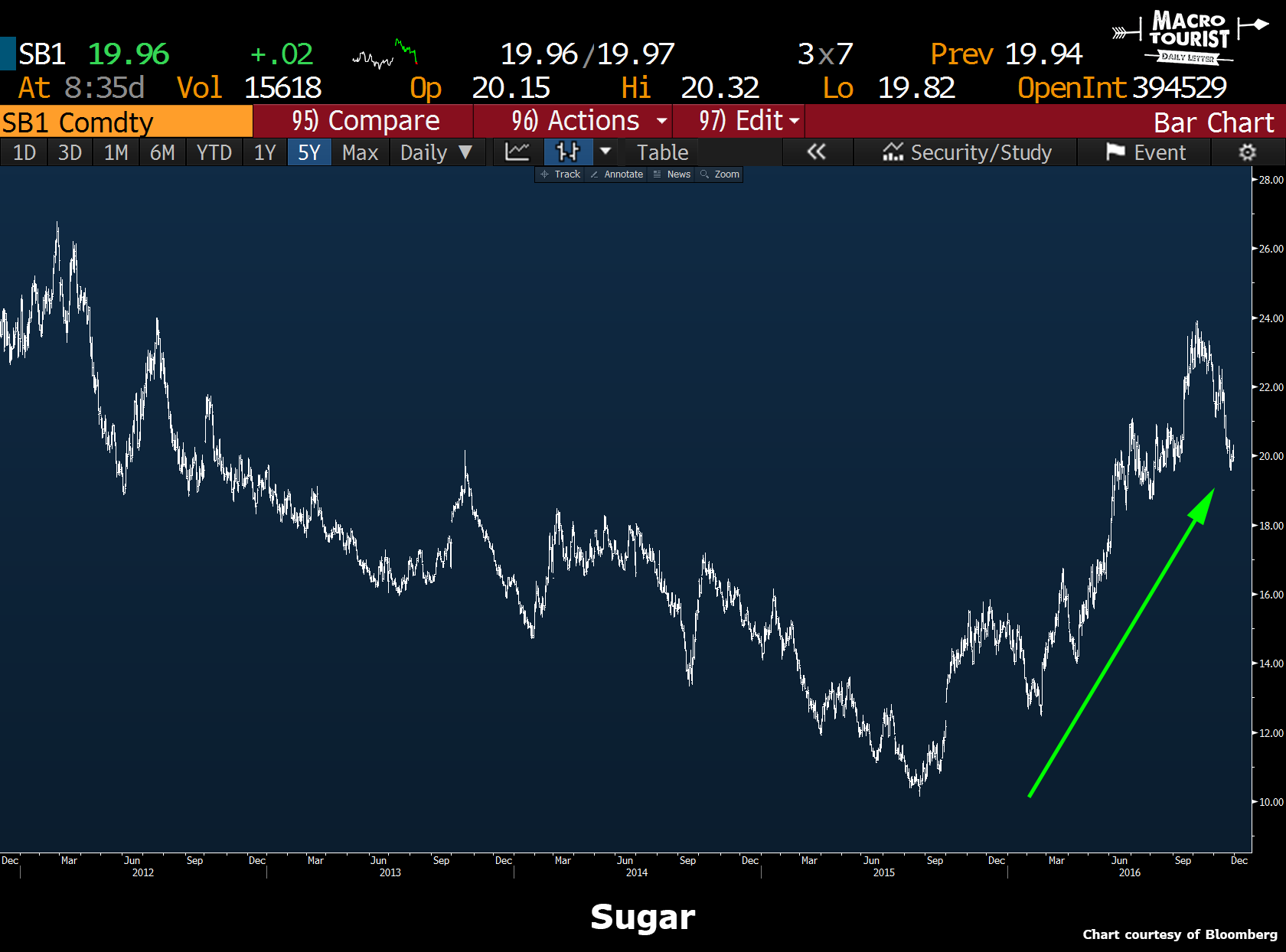Select 1Y time range

coord(265,152)
